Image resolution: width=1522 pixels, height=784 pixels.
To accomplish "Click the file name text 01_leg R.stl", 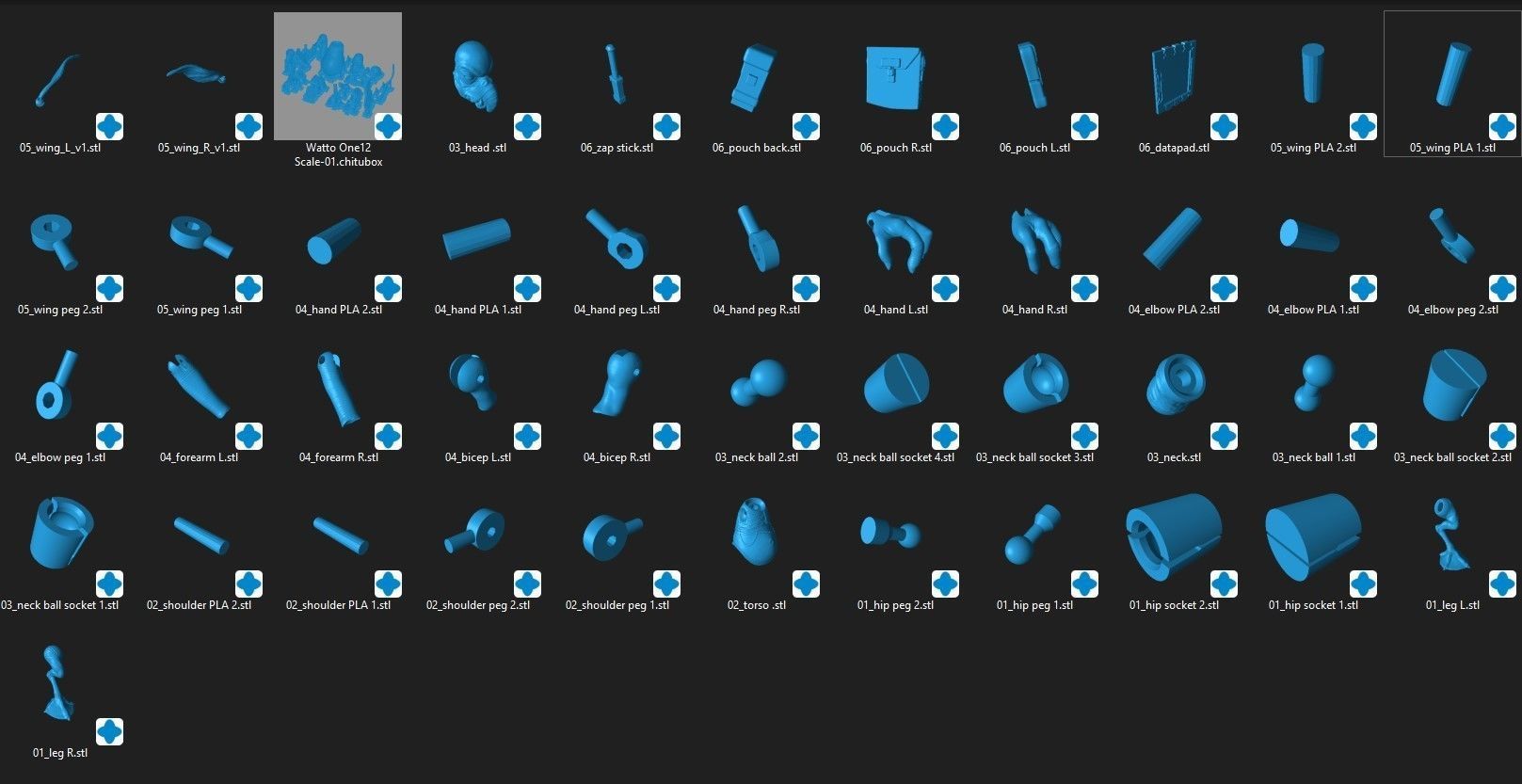I will point(60,753).
